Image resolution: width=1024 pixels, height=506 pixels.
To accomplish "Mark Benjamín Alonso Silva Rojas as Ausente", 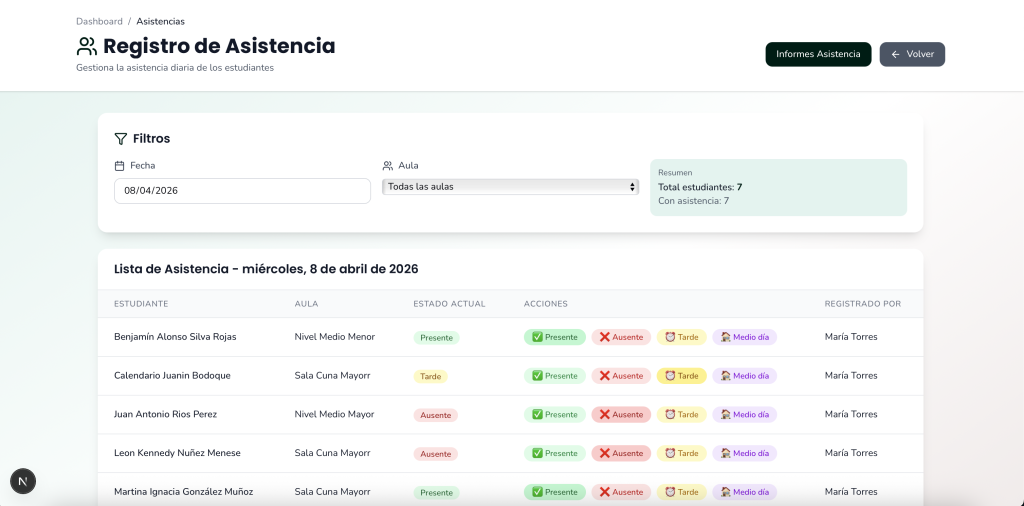I will (x=621, y=338).
